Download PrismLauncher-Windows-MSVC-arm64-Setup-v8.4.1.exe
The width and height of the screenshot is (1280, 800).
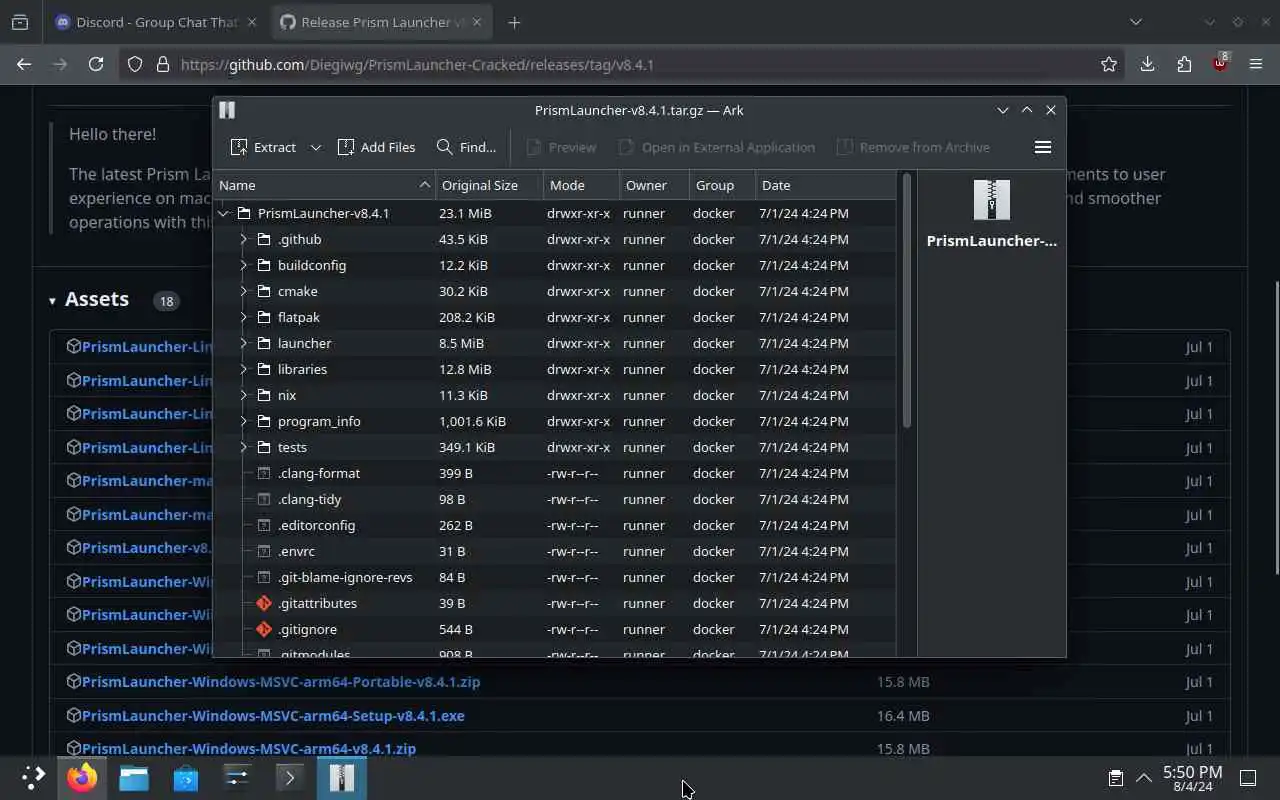[273, 716]
